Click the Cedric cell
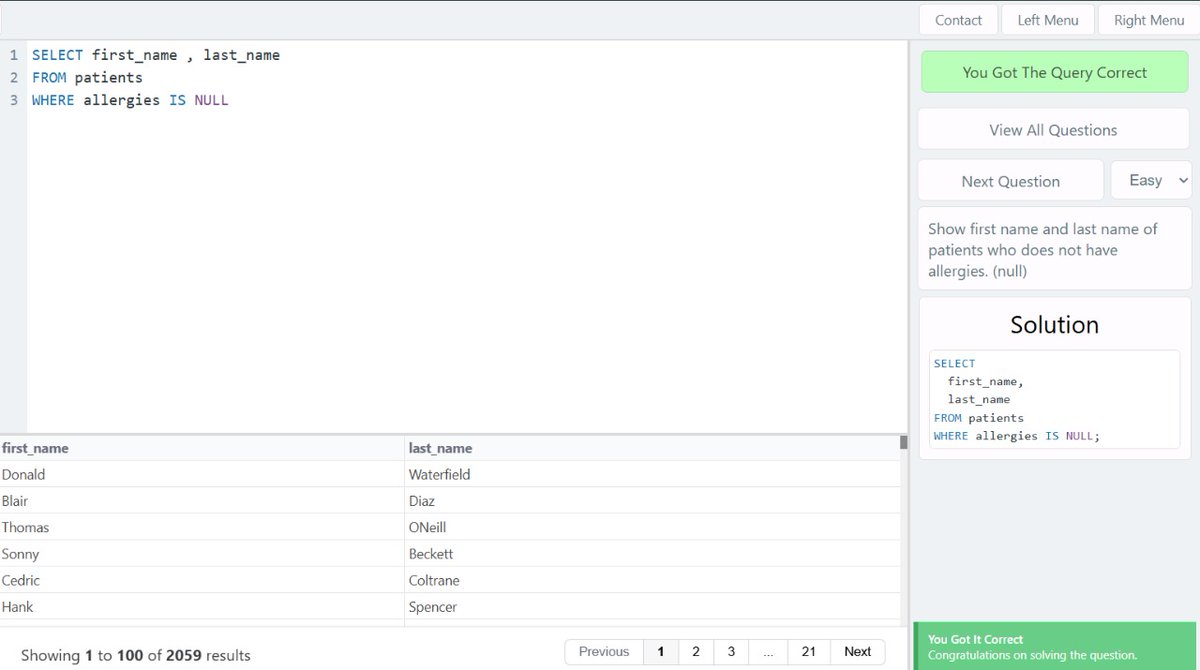Image resolution: width=1200 pixels, height=670 pixels. coord(202,580)
